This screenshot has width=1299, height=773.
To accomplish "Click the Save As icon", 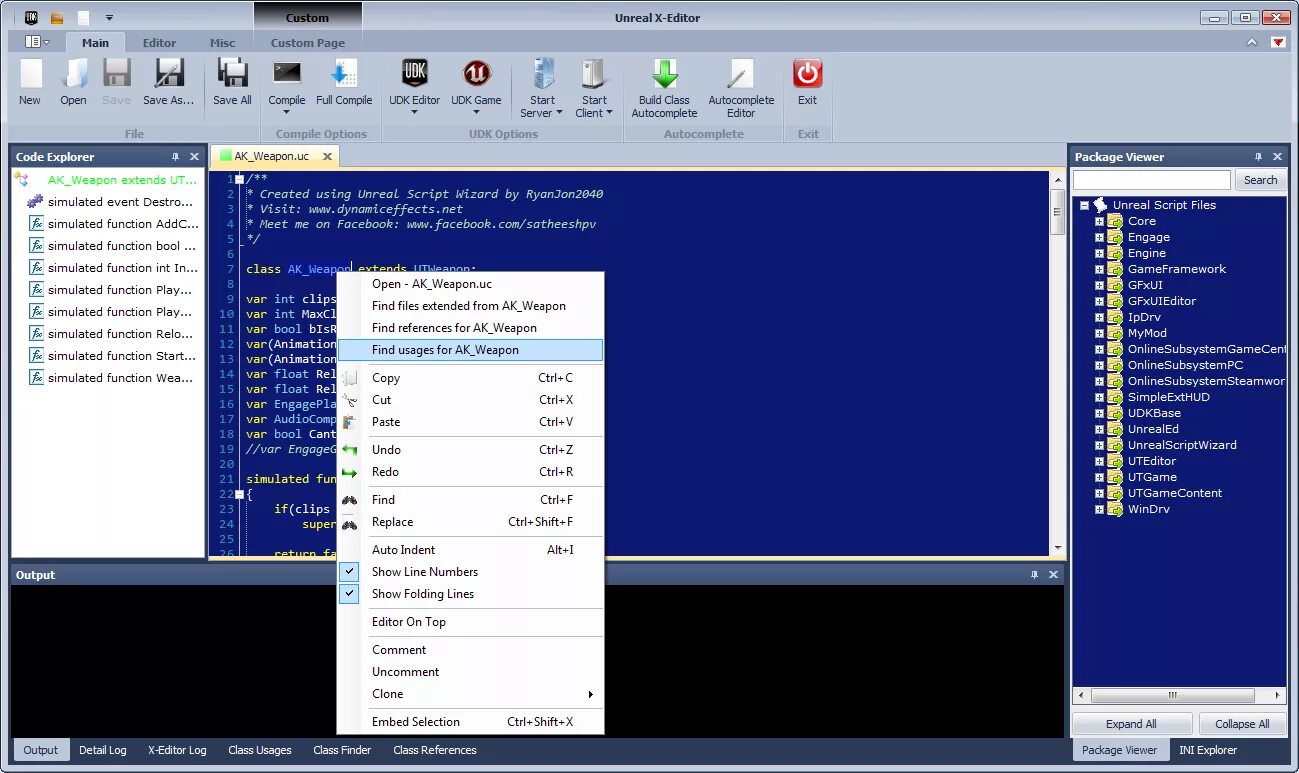I will [x=168, y=74].
